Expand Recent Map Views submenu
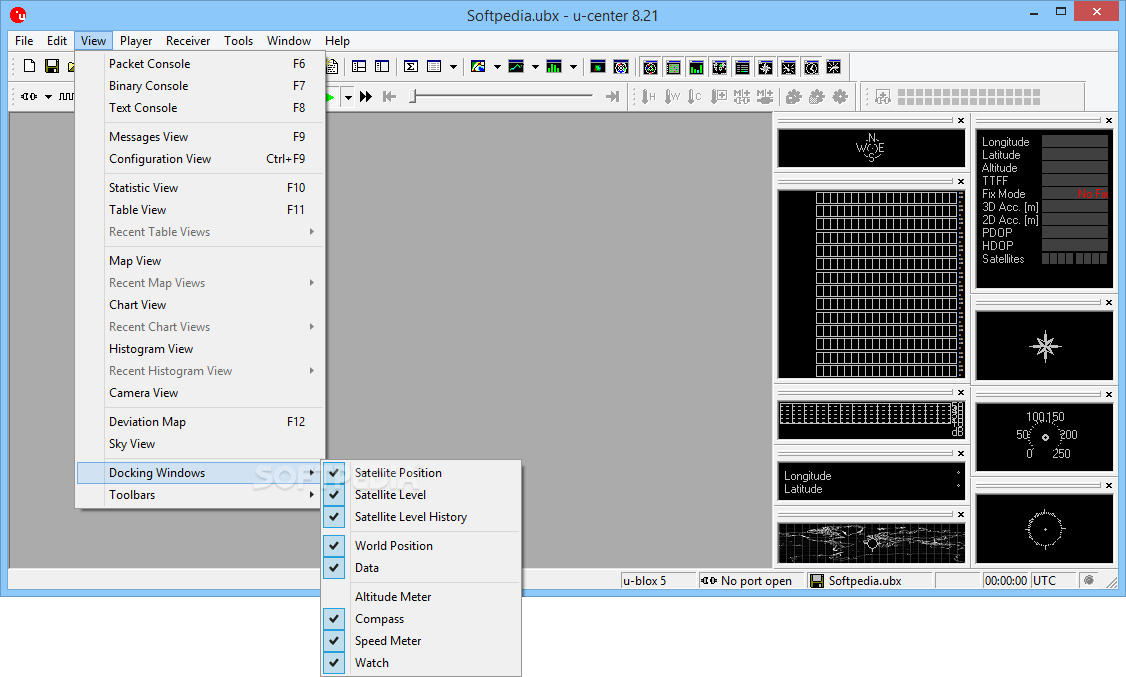This screenshot has width=1126, height=677. (199, 283)
